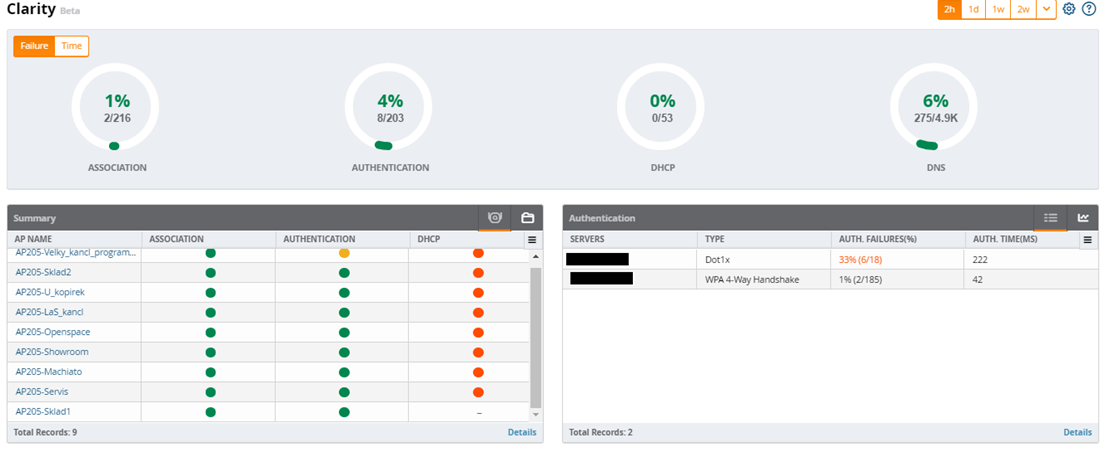Open Details link in Summary panel
1100x457 pixels.
coord(522,432)
